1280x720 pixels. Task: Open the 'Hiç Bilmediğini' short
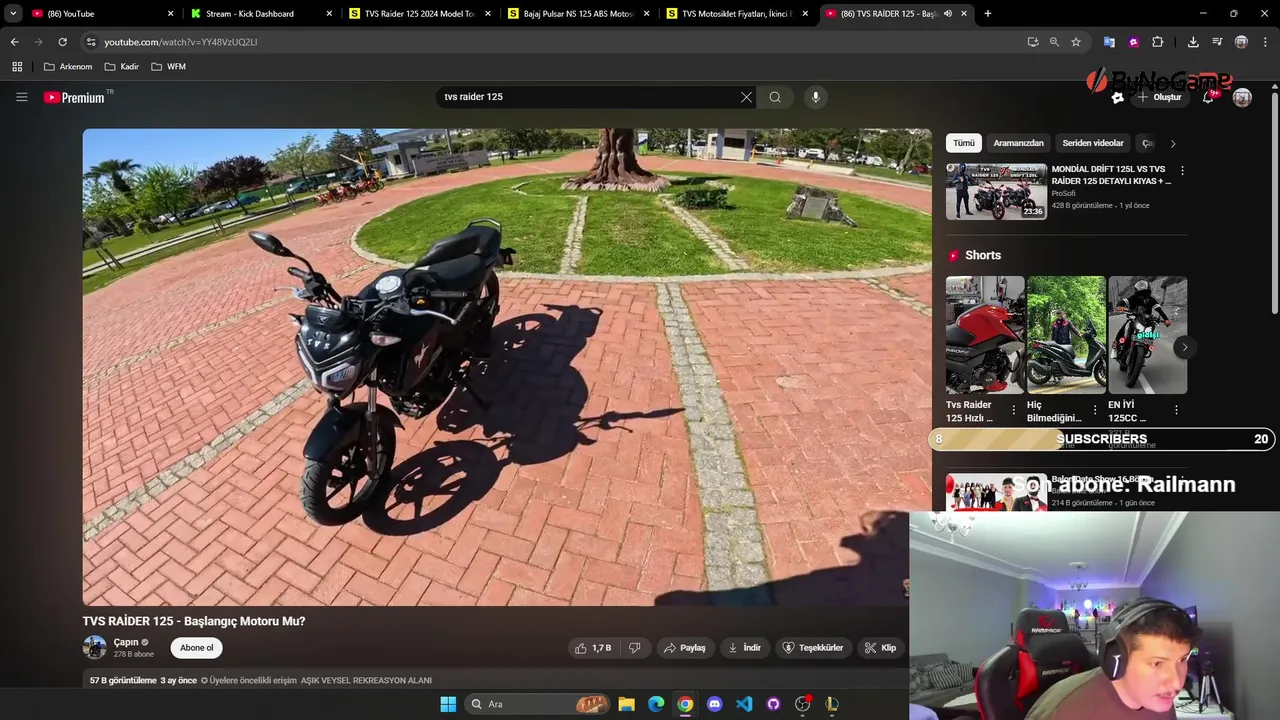point(1066,335)
